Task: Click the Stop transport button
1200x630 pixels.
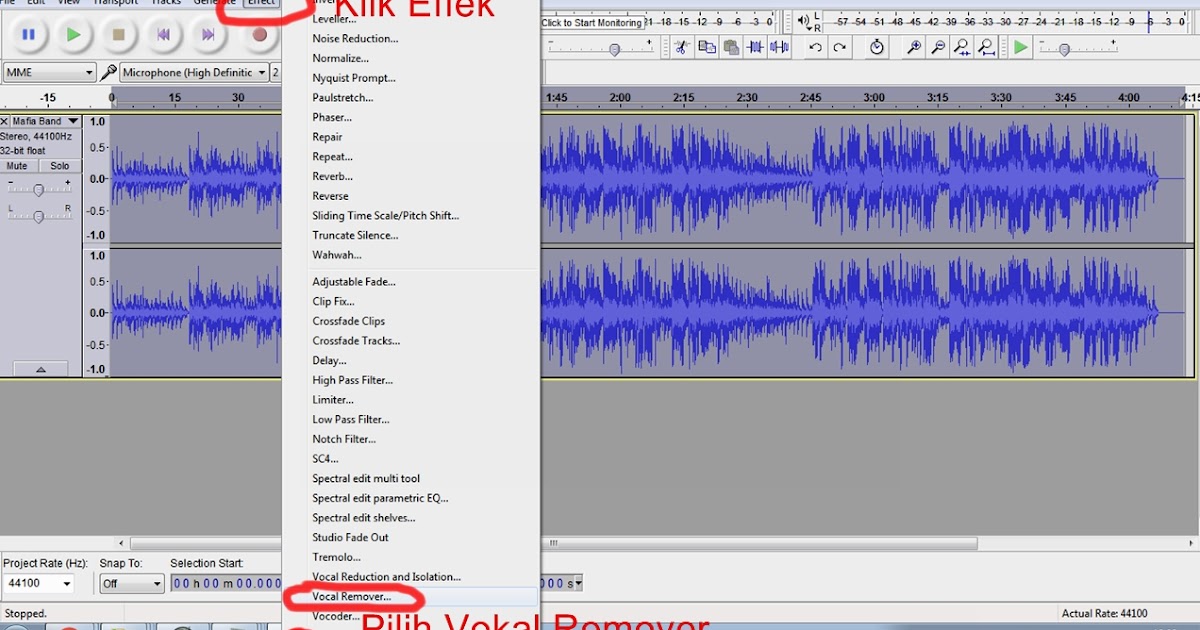Action: pyautogui.click(x=118, y=35)
